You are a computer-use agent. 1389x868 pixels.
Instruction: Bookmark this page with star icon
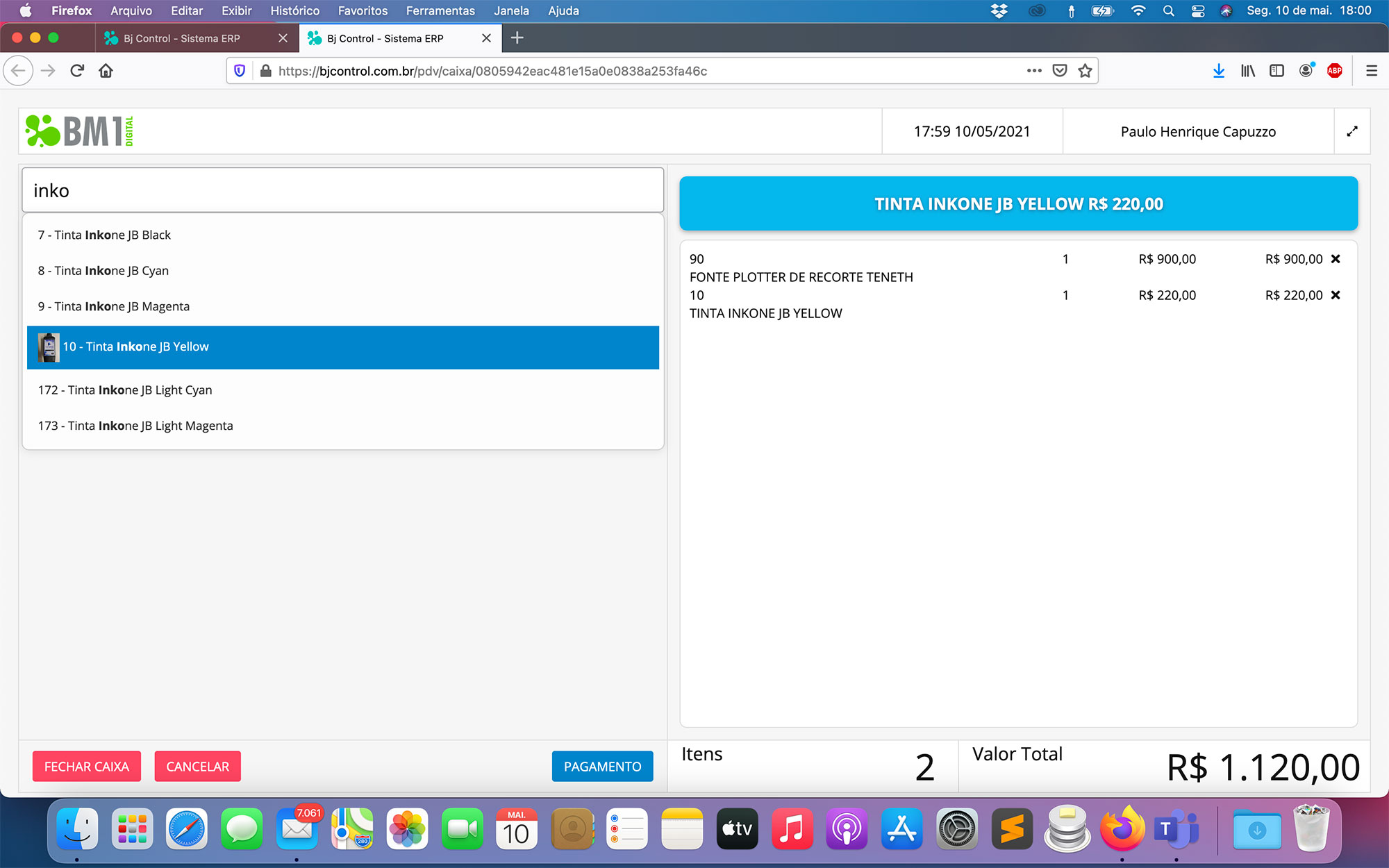click(1085, 71)
